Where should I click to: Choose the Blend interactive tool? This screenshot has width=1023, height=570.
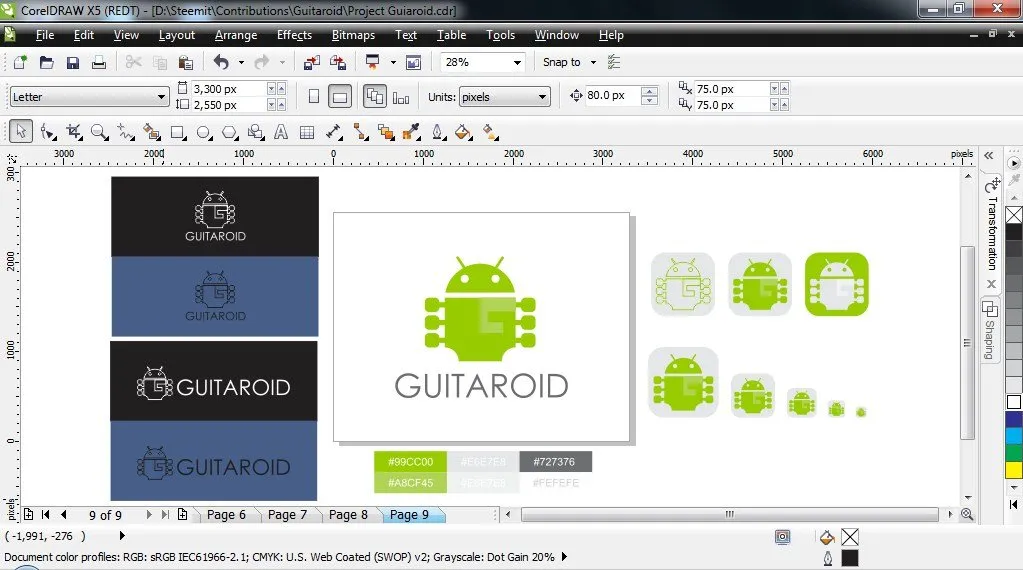click(386, 132)
